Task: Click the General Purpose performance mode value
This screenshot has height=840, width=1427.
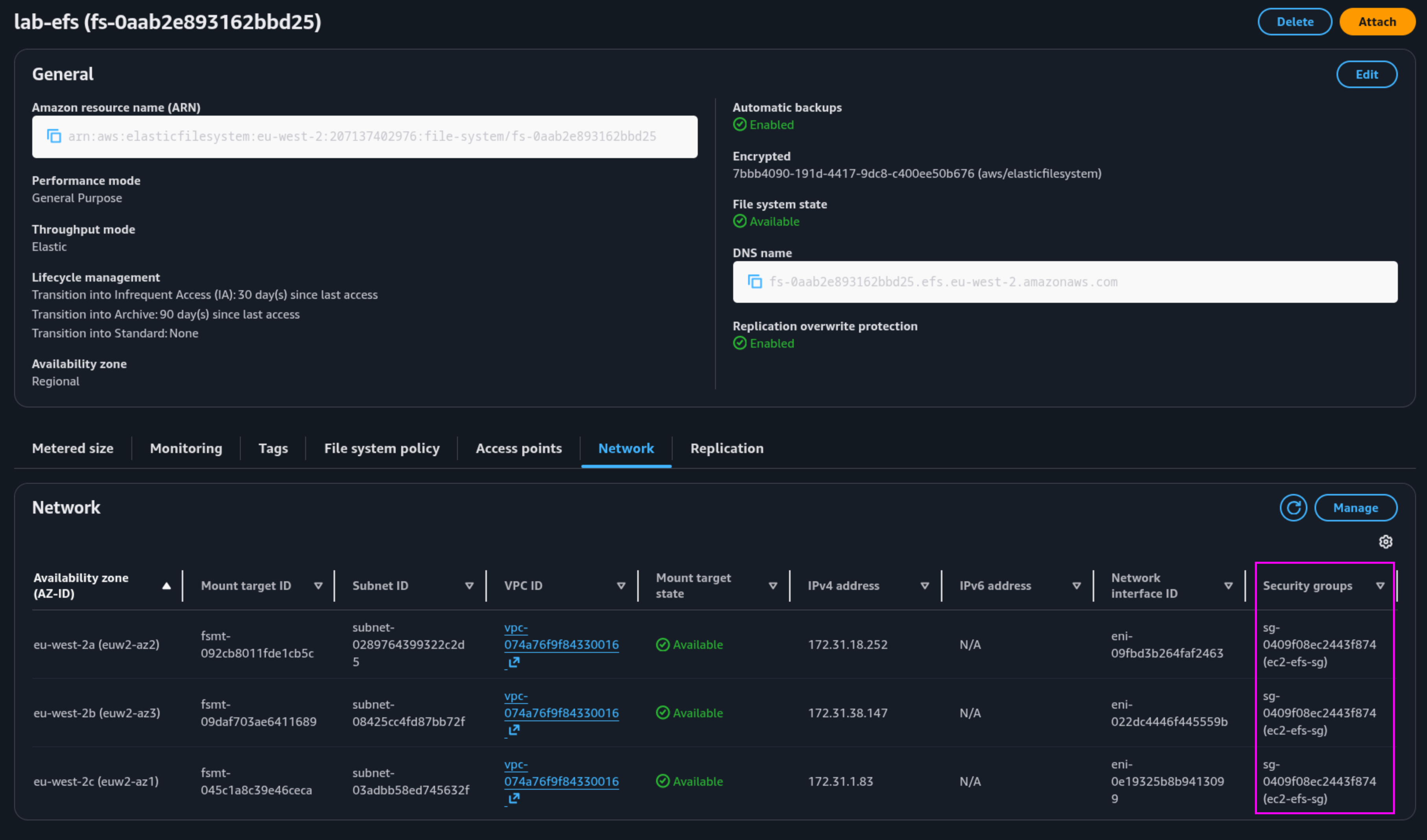Action: (x=77, y=197)
